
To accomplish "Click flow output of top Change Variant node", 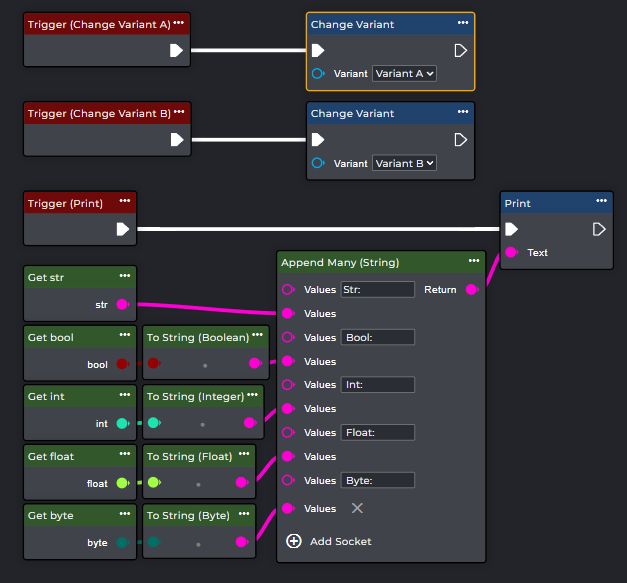I will pyautogui.click(x=461, y=50).
